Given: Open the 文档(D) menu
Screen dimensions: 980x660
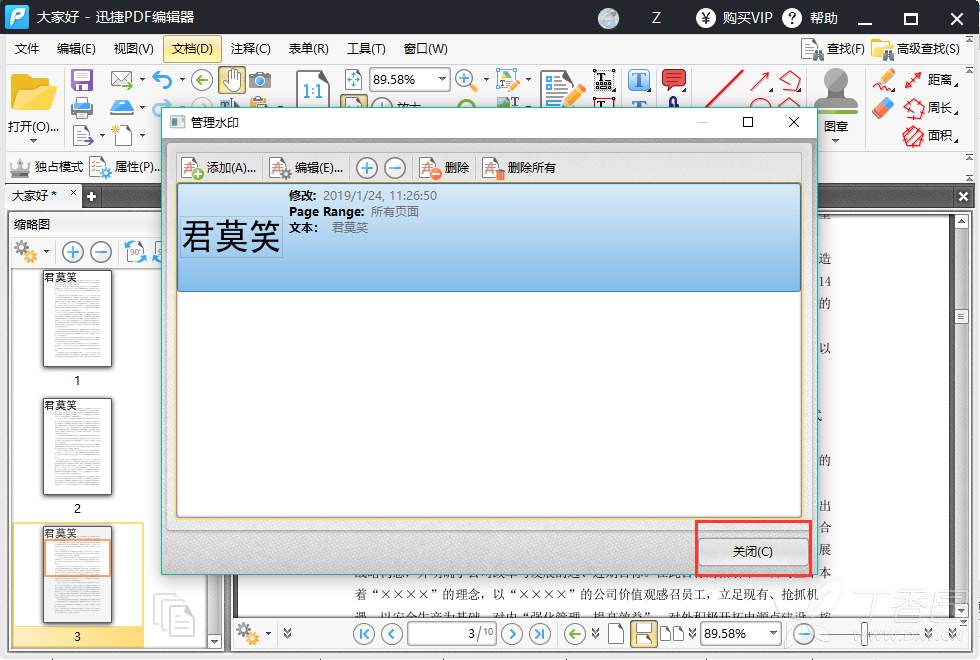Looking at the screenshot, I should point(192,49).
